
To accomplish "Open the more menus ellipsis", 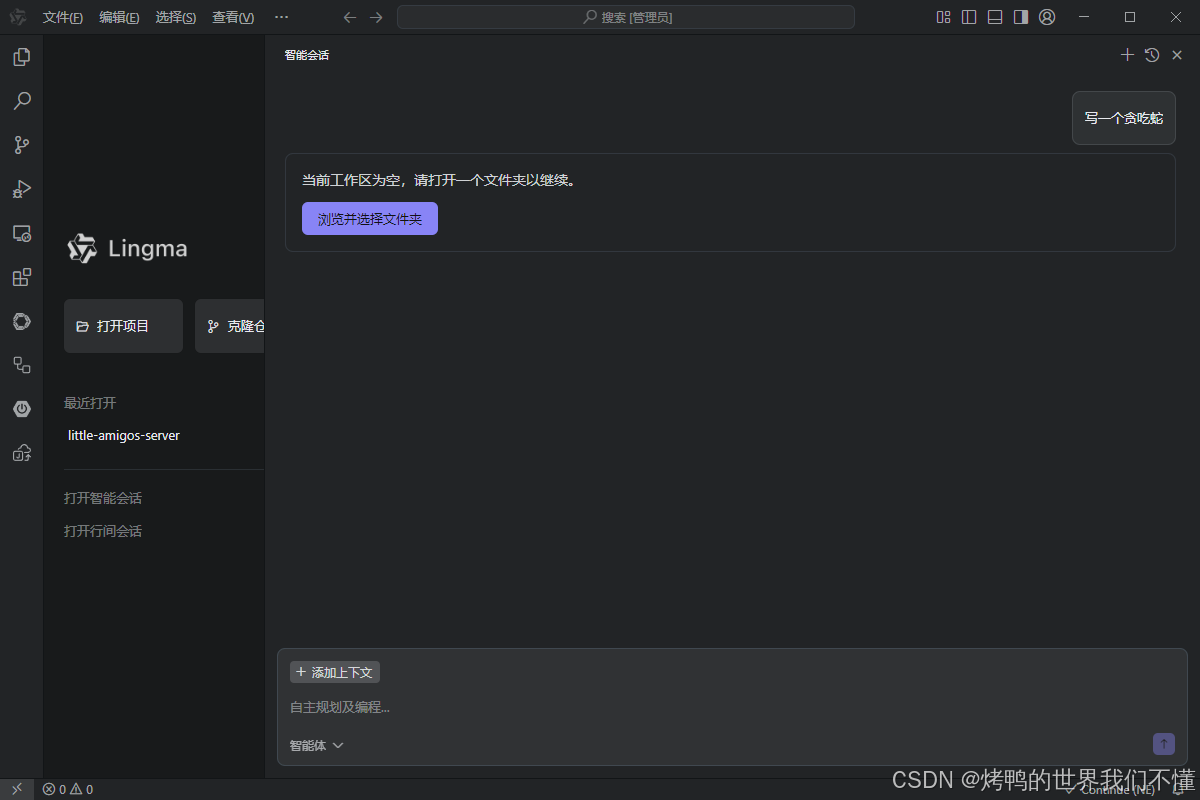I will tap(281, 17).
